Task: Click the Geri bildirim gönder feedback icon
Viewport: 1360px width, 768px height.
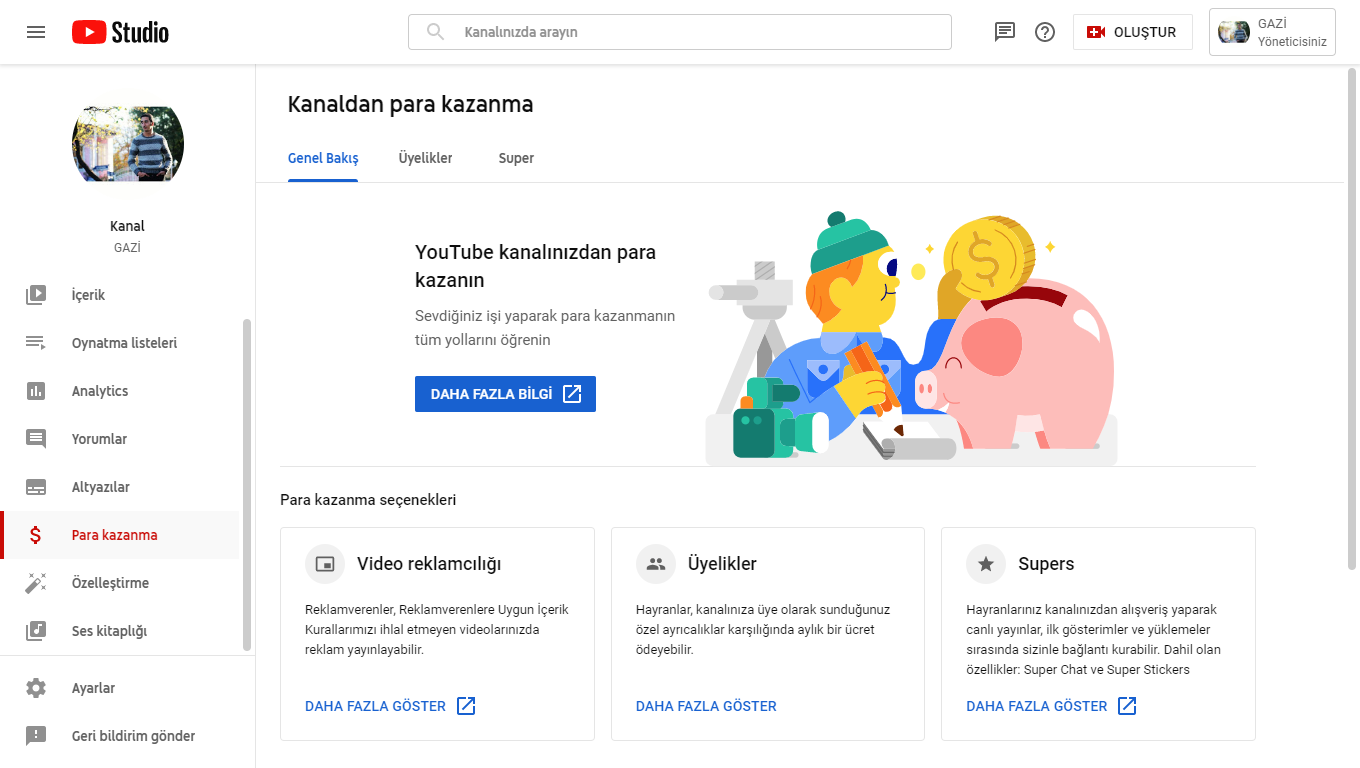Action: click(x=36, y=736)
